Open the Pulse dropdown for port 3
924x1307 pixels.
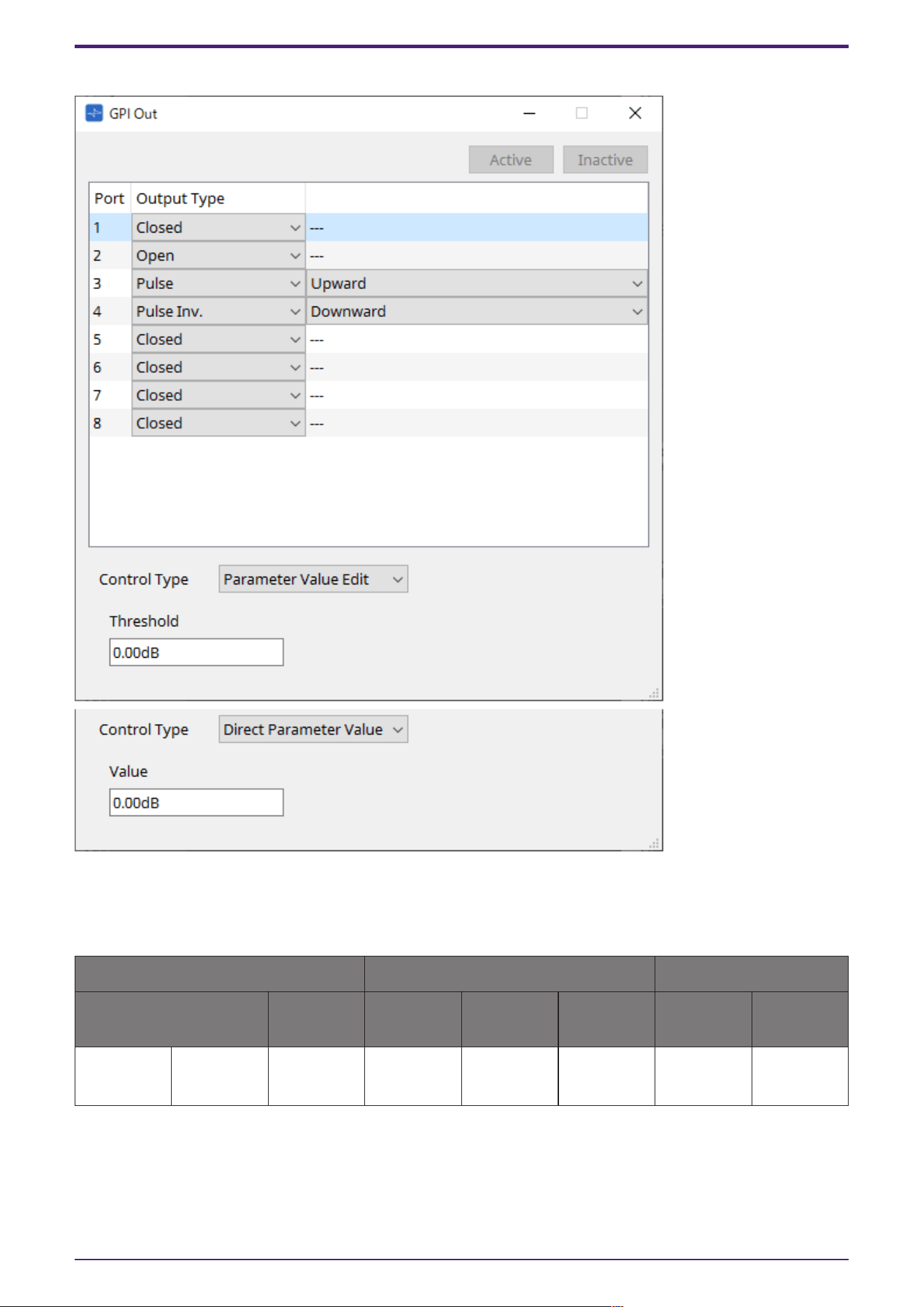pos(218,283)
